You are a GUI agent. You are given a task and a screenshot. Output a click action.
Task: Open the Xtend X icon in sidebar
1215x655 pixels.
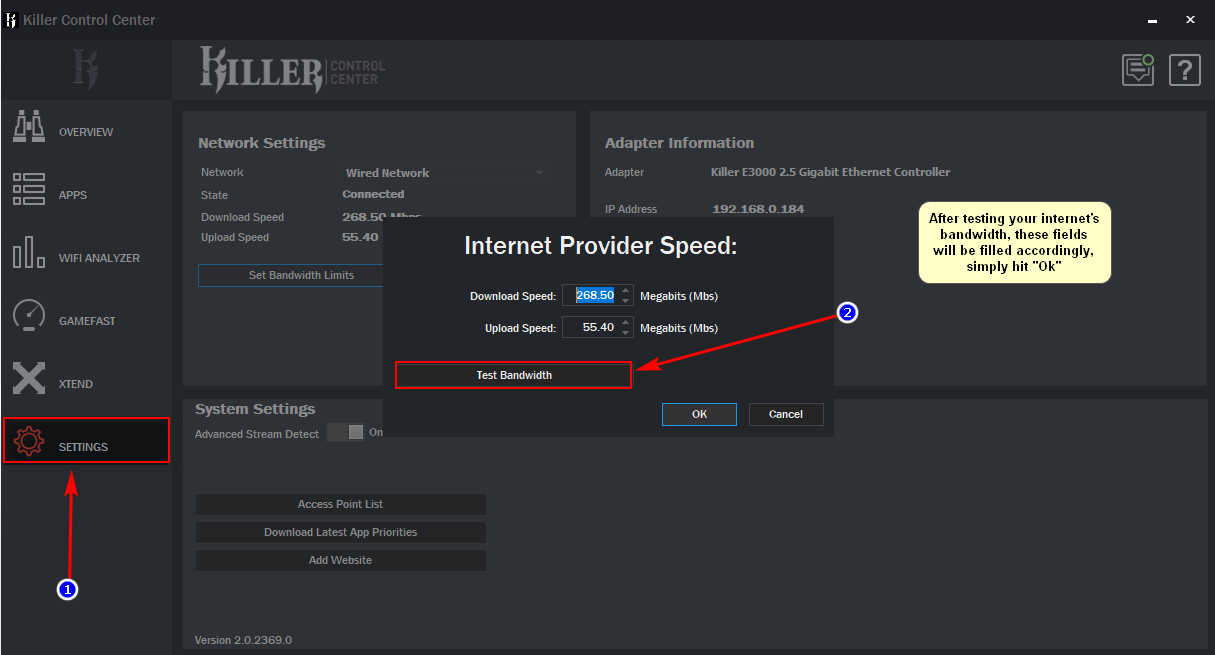(x=28, y=379)
